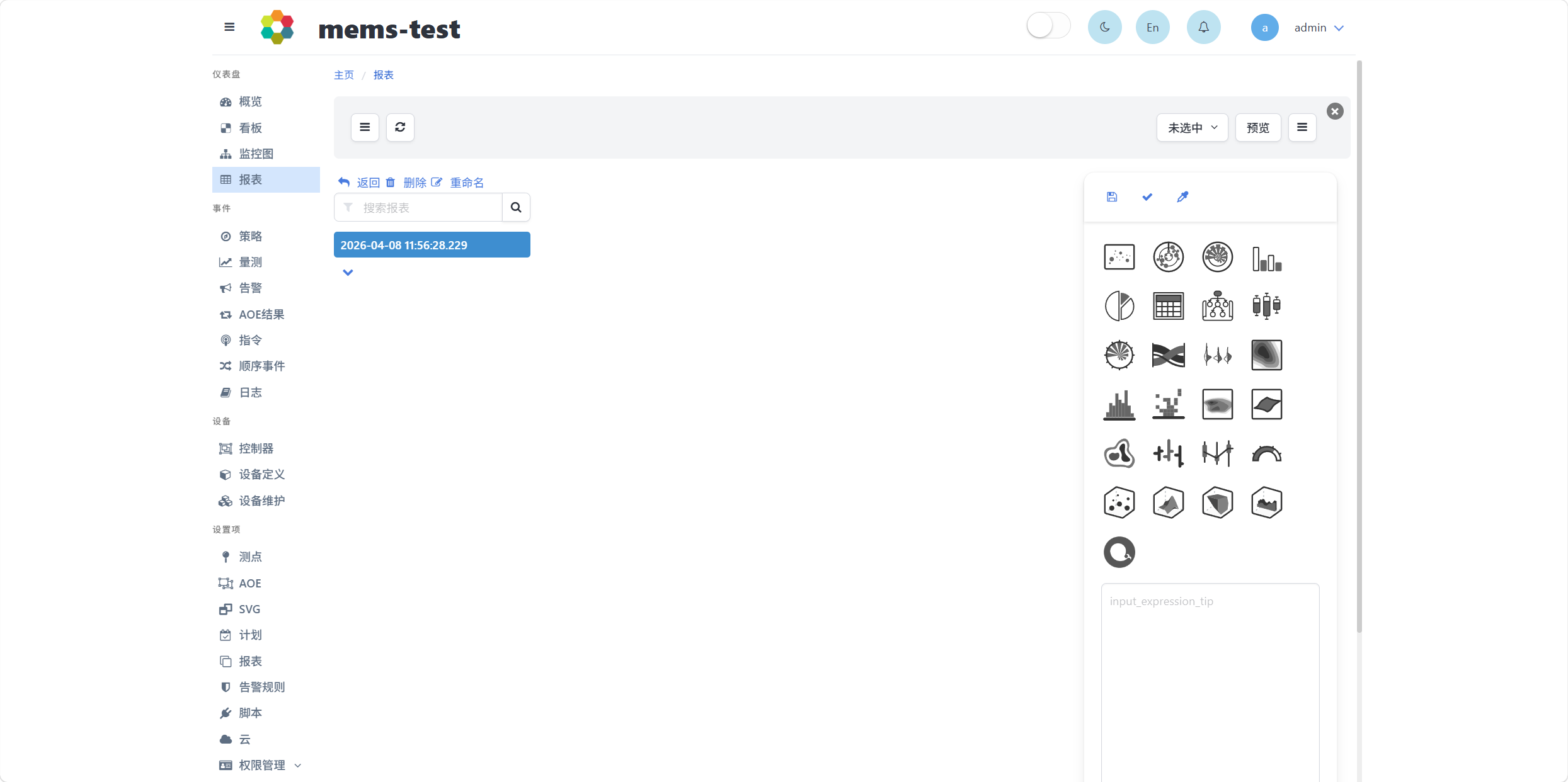The image size is (1568, 782).
Task: Select the sunburst wheel chart icon
Action: [x=1119, y=355]
